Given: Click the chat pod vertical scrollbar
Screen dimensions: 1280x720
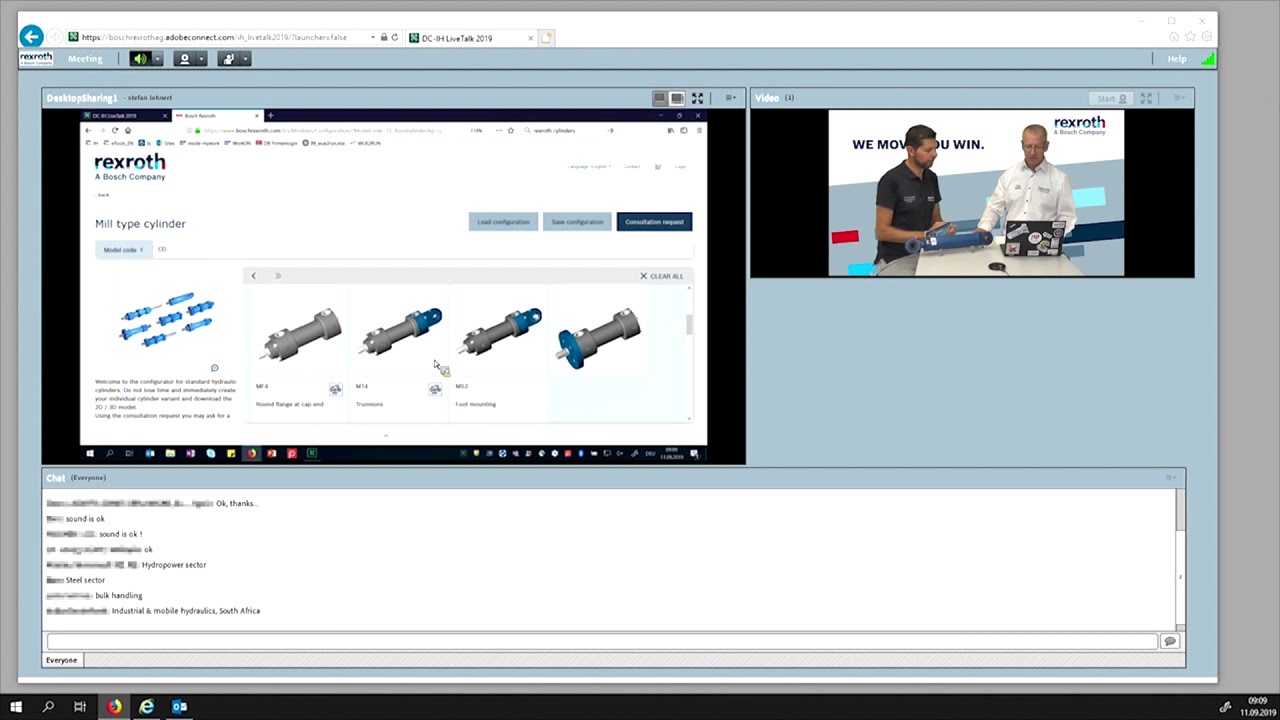Looking at the screenshot, I should click(1180, 559).
